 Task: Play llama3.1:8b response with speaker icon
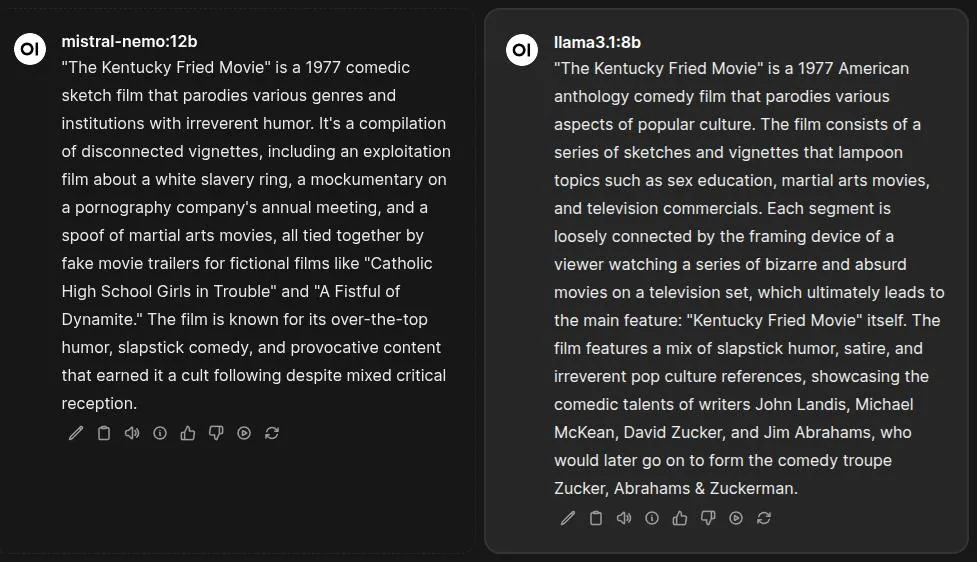[x=624, y=518]
